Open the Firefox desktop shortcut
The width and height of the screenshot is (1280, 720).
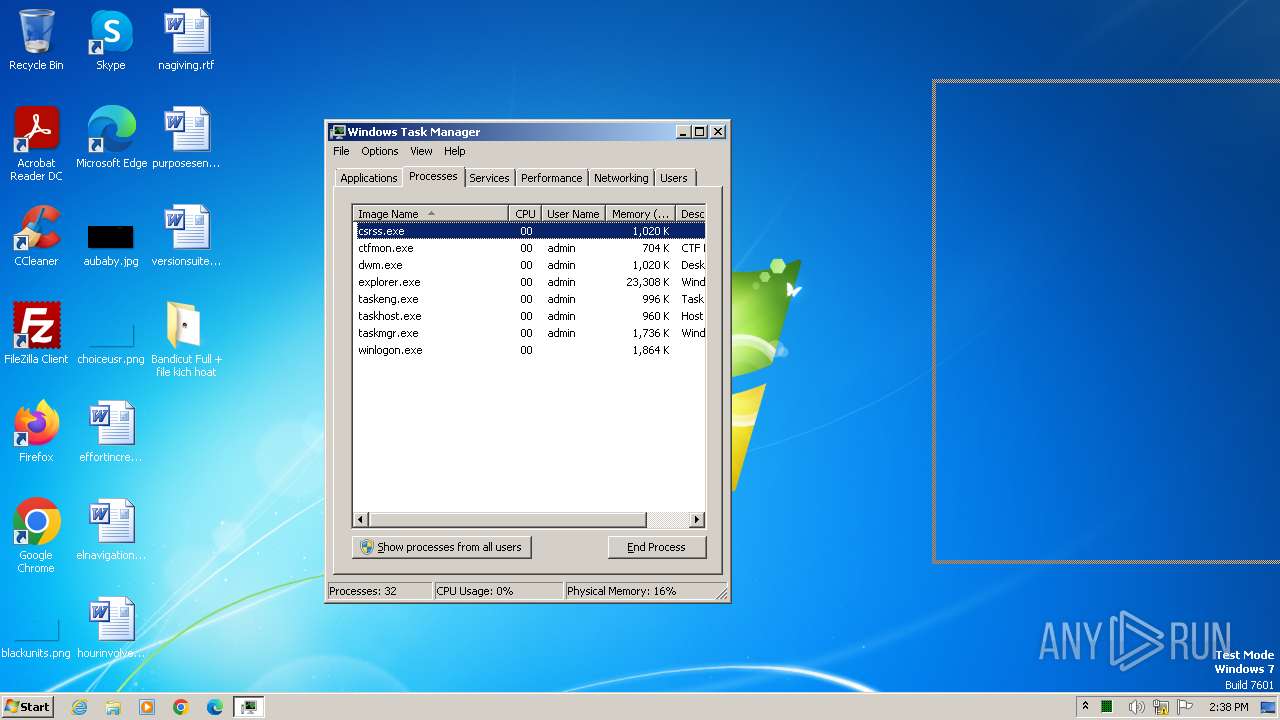click(x=36, y=432)
